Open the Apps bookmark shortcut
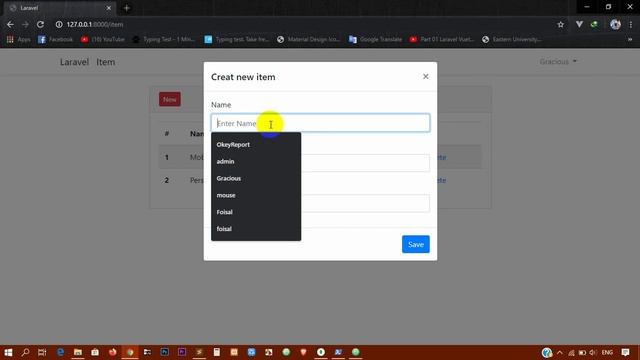This screenshot has height=360, width=640. (x=18, y=39)
